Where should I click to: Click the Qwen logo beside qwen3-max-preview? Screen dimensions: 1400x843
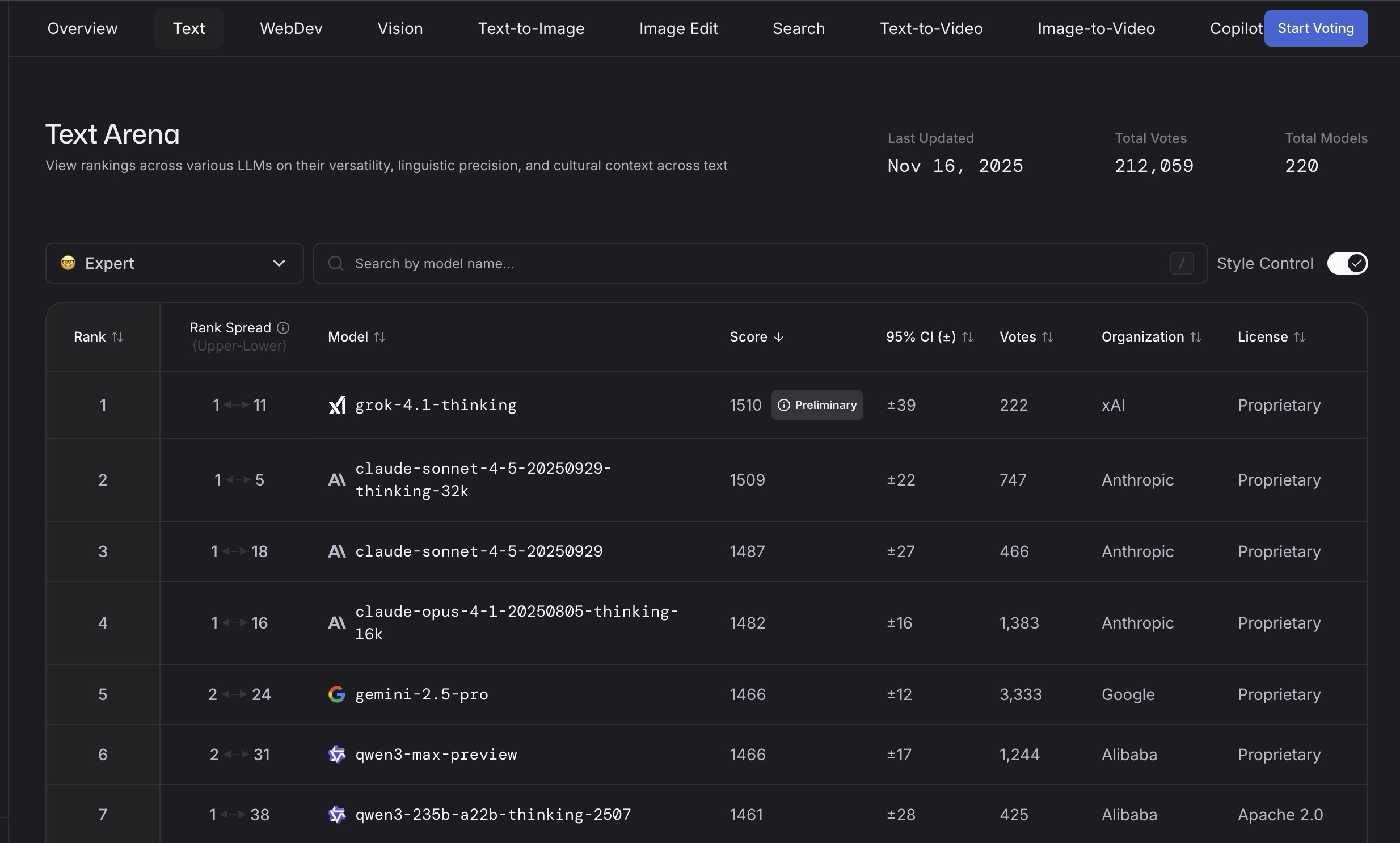point(337,755)
